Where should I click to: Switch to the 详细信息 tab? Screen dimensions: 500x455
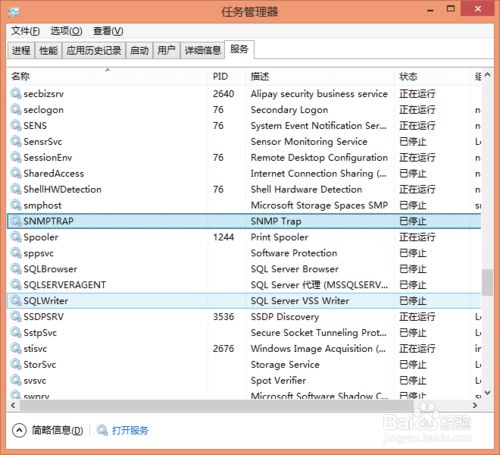[x=203, y=51]
